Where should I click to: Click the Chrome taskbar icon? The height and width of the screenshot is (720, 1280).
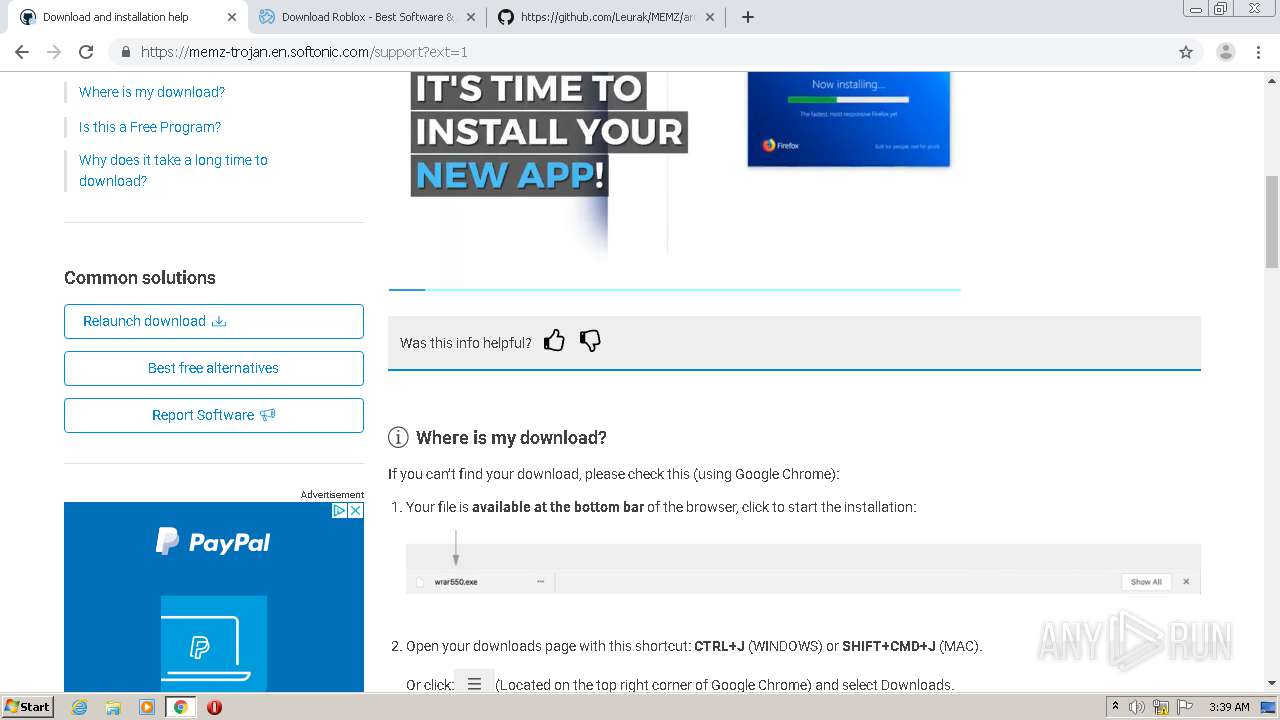coord(181,707)
